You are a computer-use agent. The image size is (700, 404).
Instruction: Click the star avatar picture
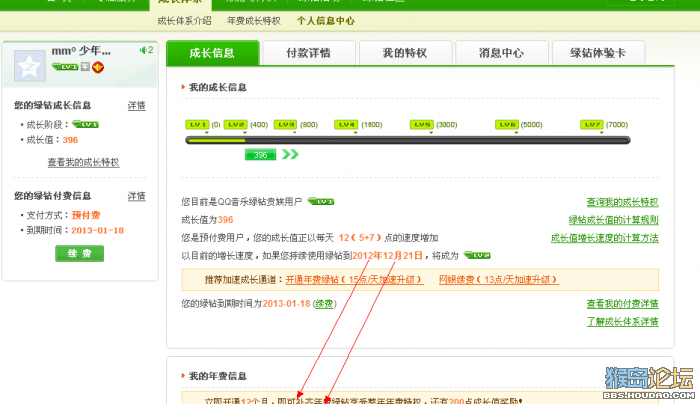(x=29, y=66)
